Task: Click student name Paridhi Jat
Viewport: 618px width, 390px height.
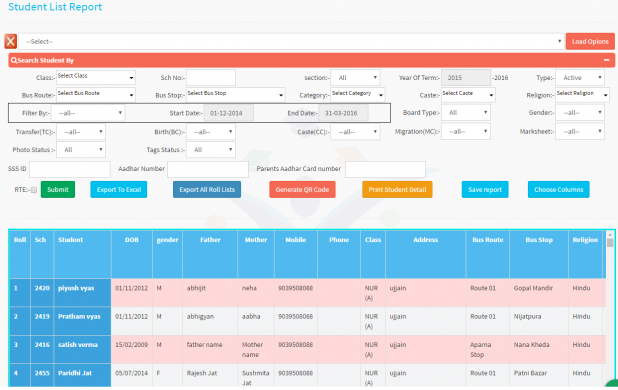Action: pyautogui.click(x=75, y=373)
